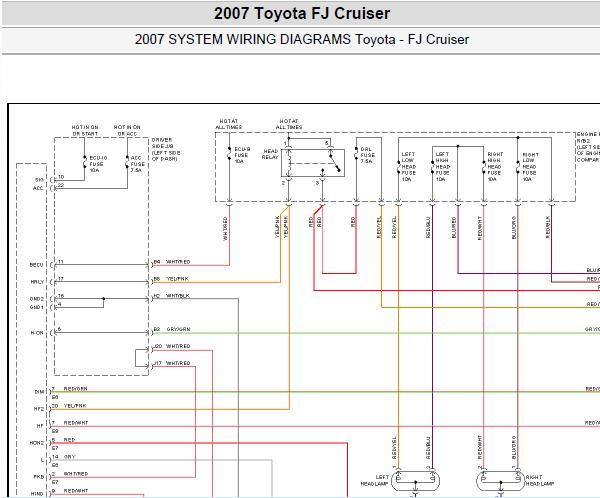Click the 'RED/WHT' wire label at HIND
The width and height of the screenshot is (600, 498).
(76, 491)
